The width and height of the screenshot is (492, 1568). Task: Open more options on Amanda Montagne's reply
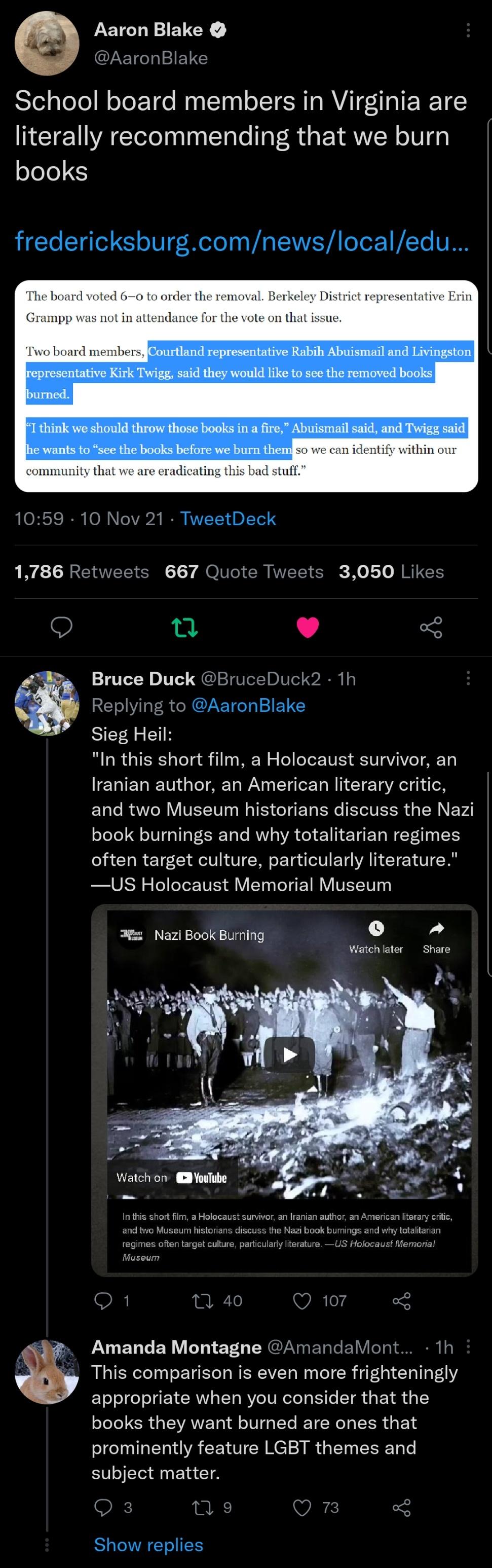468,1346
